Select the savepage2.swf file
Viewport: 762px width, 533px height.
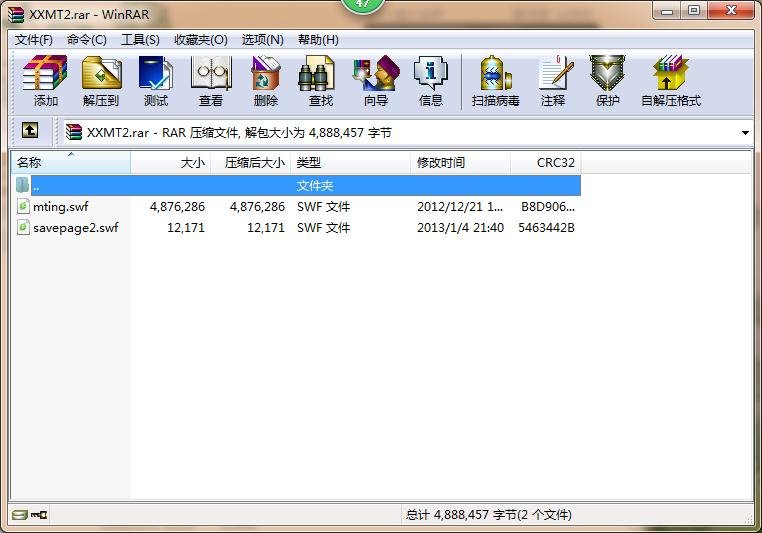point(75,227)
